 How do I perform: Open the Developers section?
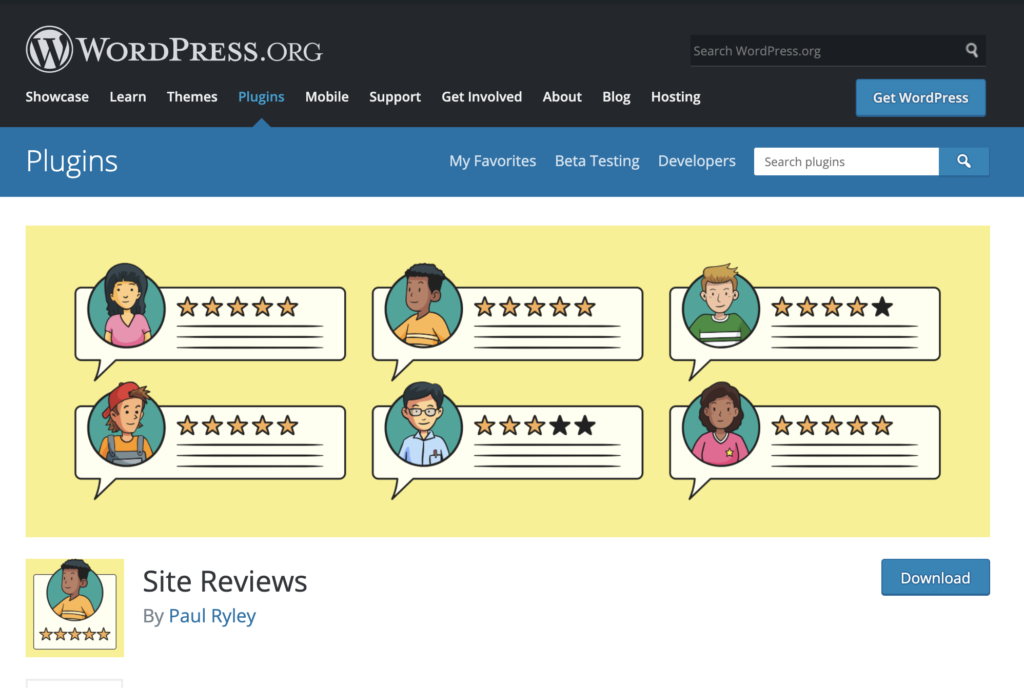pos(696,161)
